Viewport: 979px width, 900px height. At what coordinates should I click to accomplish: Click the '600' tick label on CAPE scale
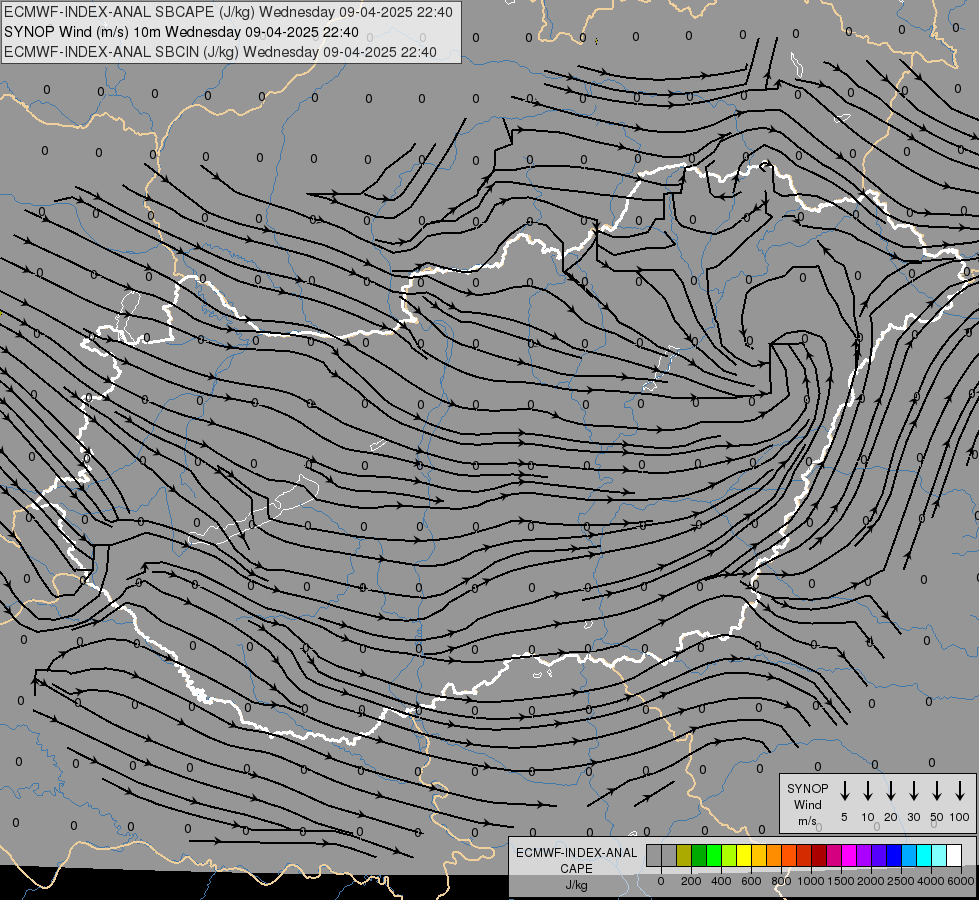point(751,881)
